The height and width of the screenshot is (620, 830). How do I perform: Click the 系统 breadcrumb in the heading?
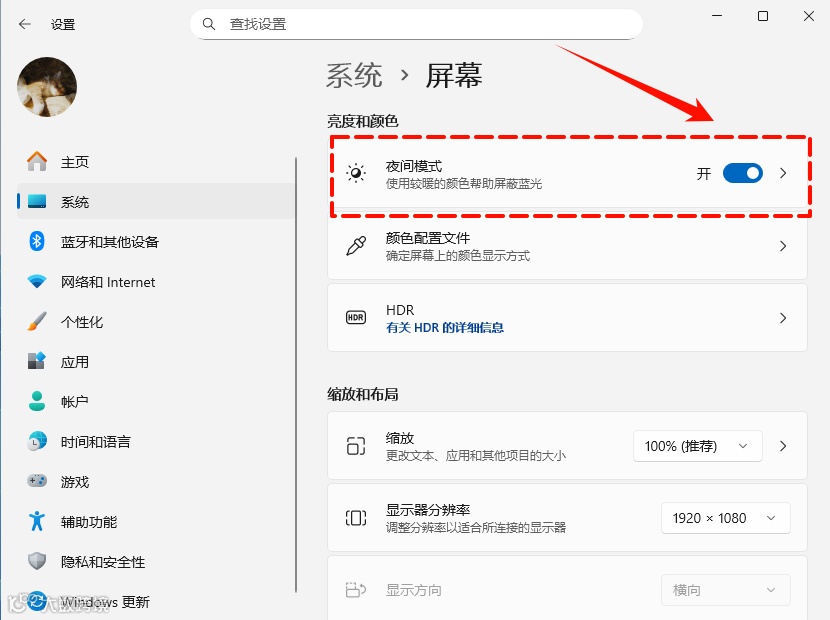(x=354, y=75)
